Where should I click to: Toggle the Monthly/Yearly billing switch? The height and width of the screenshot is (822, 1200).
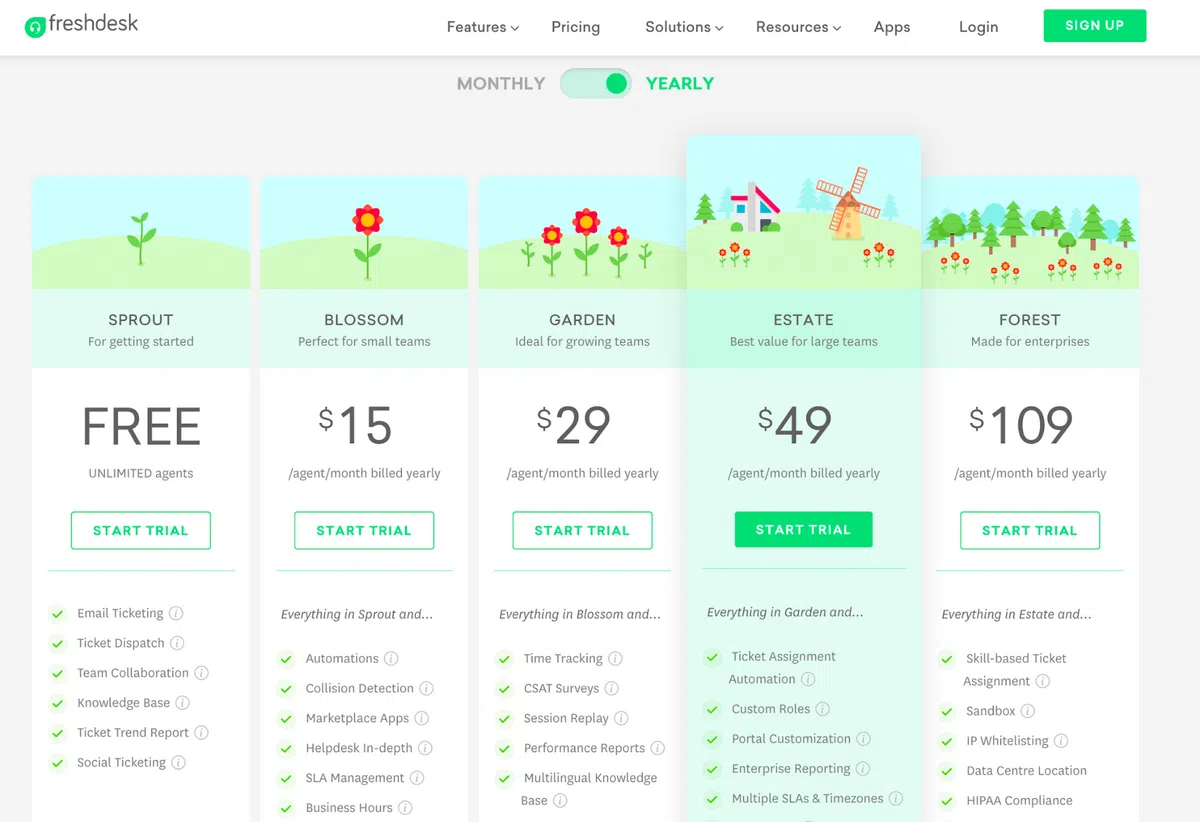pos(596,84)
